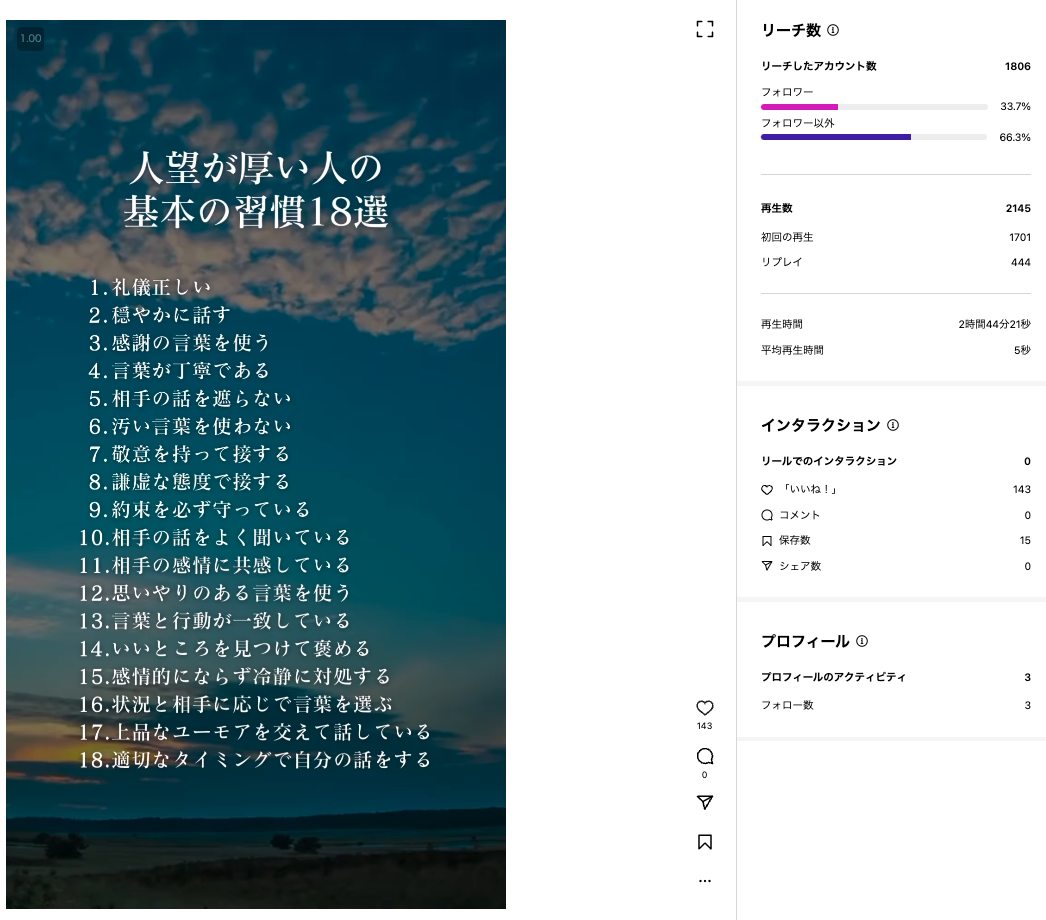Click the リプレイ label

[781, 262]
